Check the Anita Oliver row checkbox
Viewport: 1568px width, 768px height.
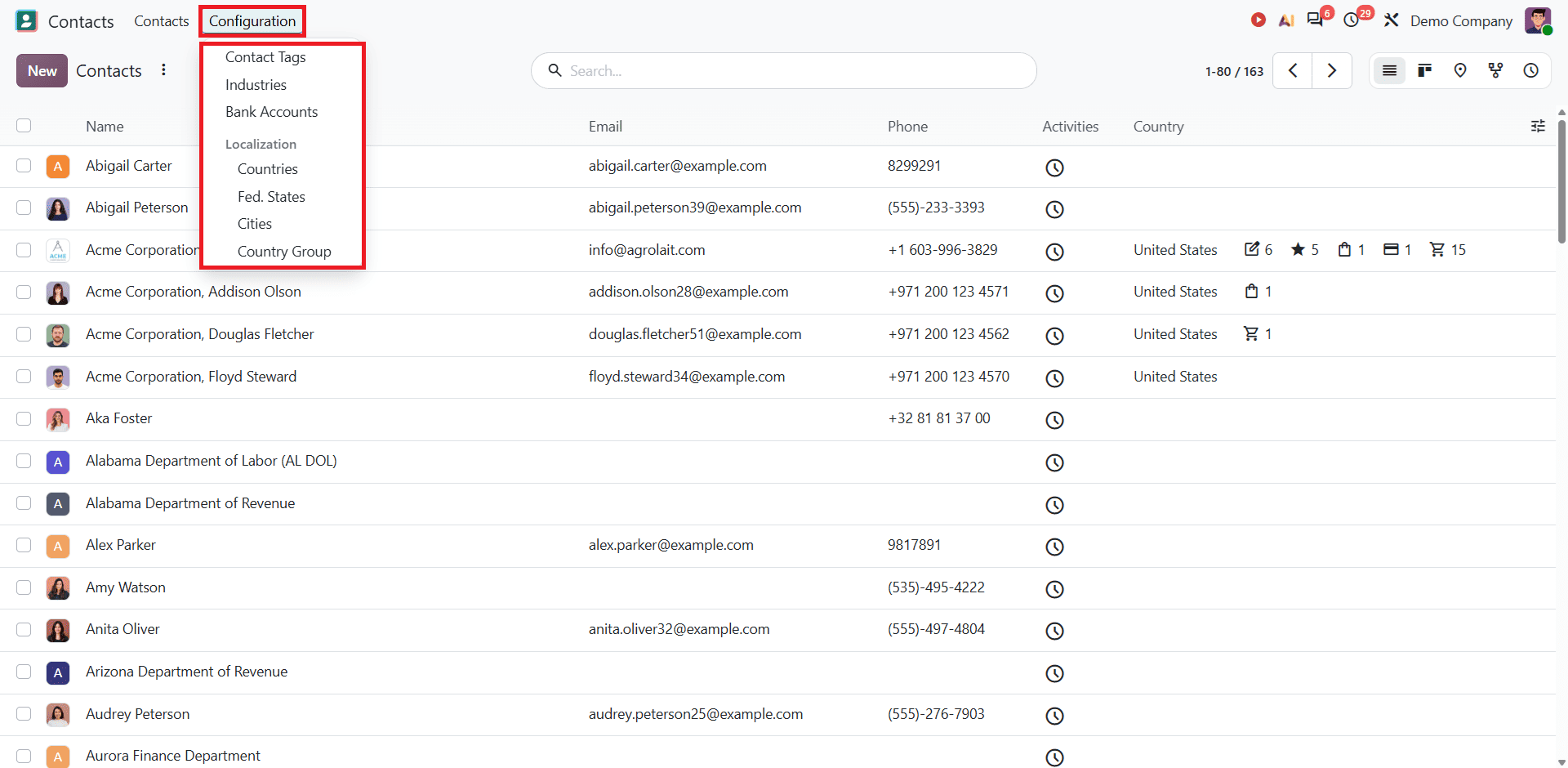pos(24,629)
